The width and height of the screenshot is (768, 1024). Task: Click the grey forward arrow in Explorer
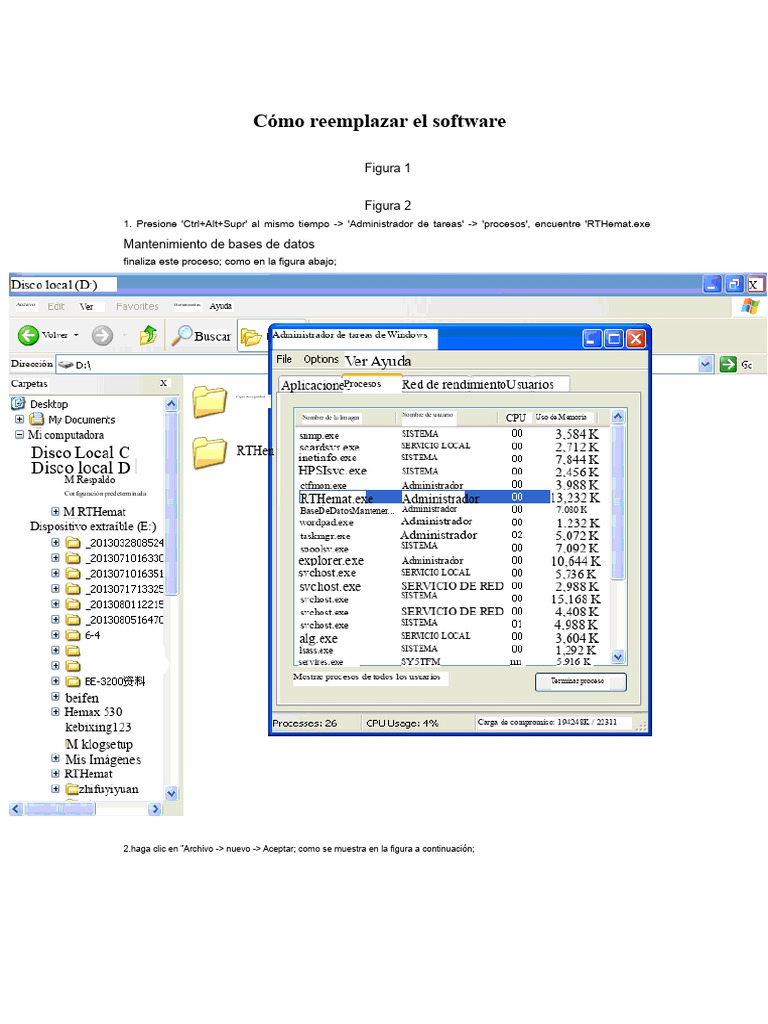(x=101, y=336)
